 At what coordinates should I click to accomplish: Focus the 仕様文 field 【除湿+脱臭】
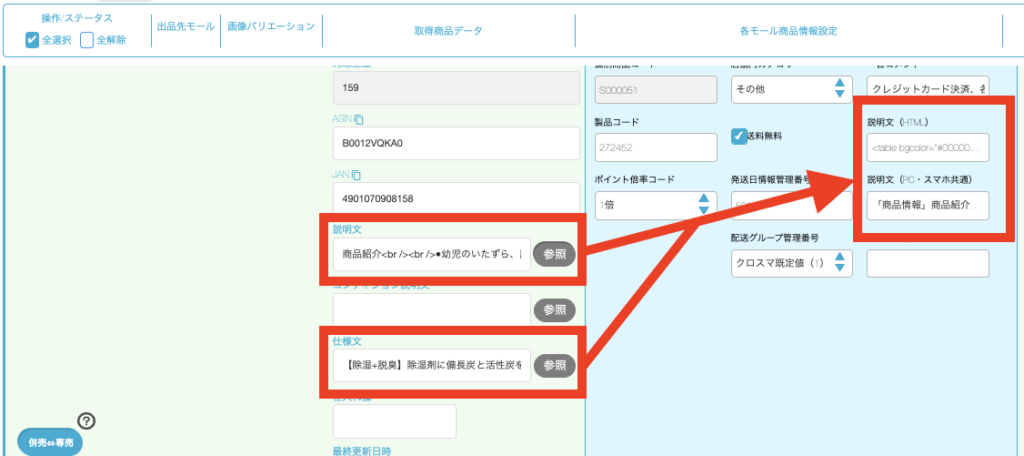pyautogui.click(x=432, y=366)
